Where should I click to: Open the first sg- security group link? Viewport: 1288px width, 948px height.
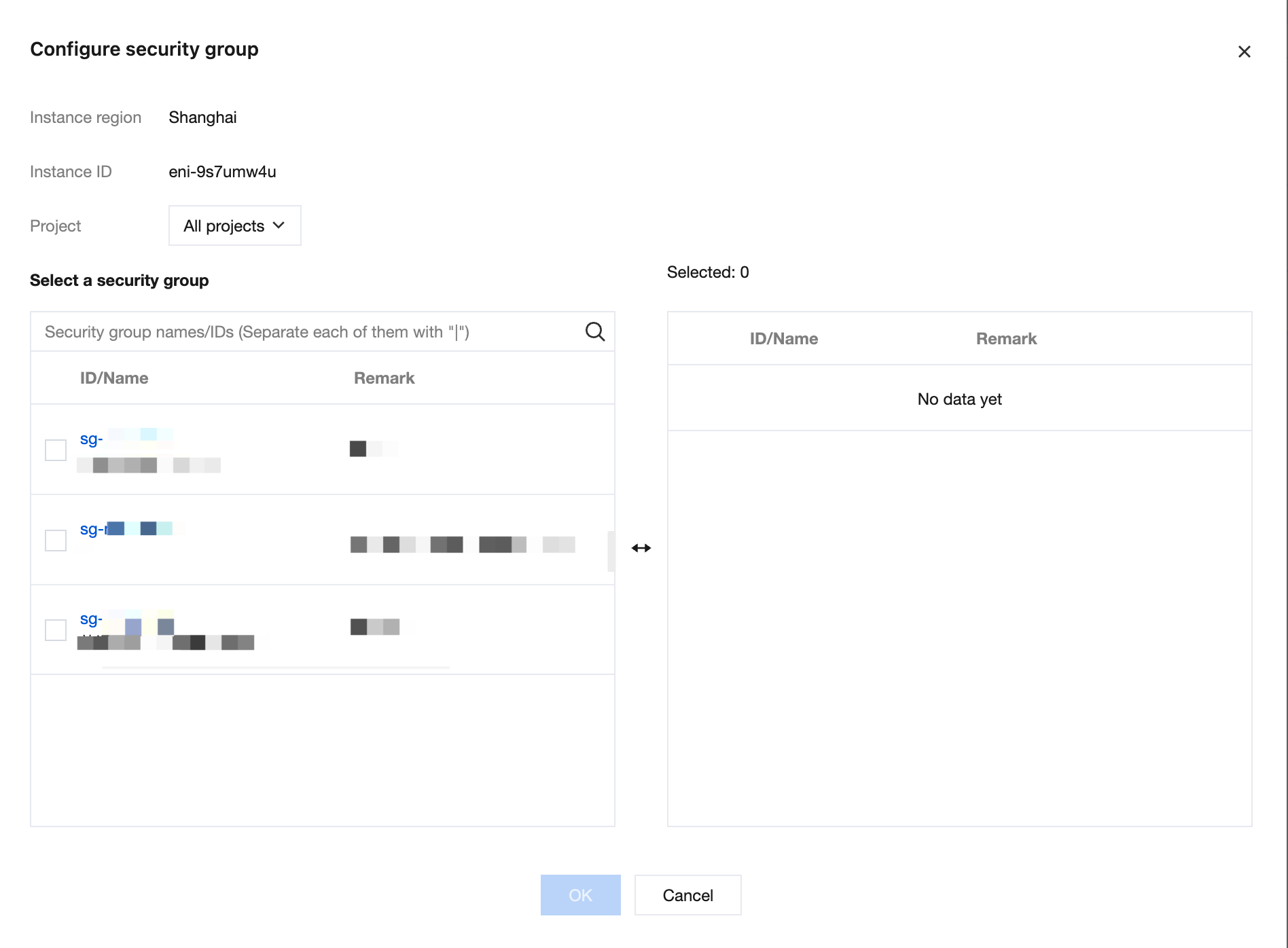pyautogui.click(x=92, y=439)
